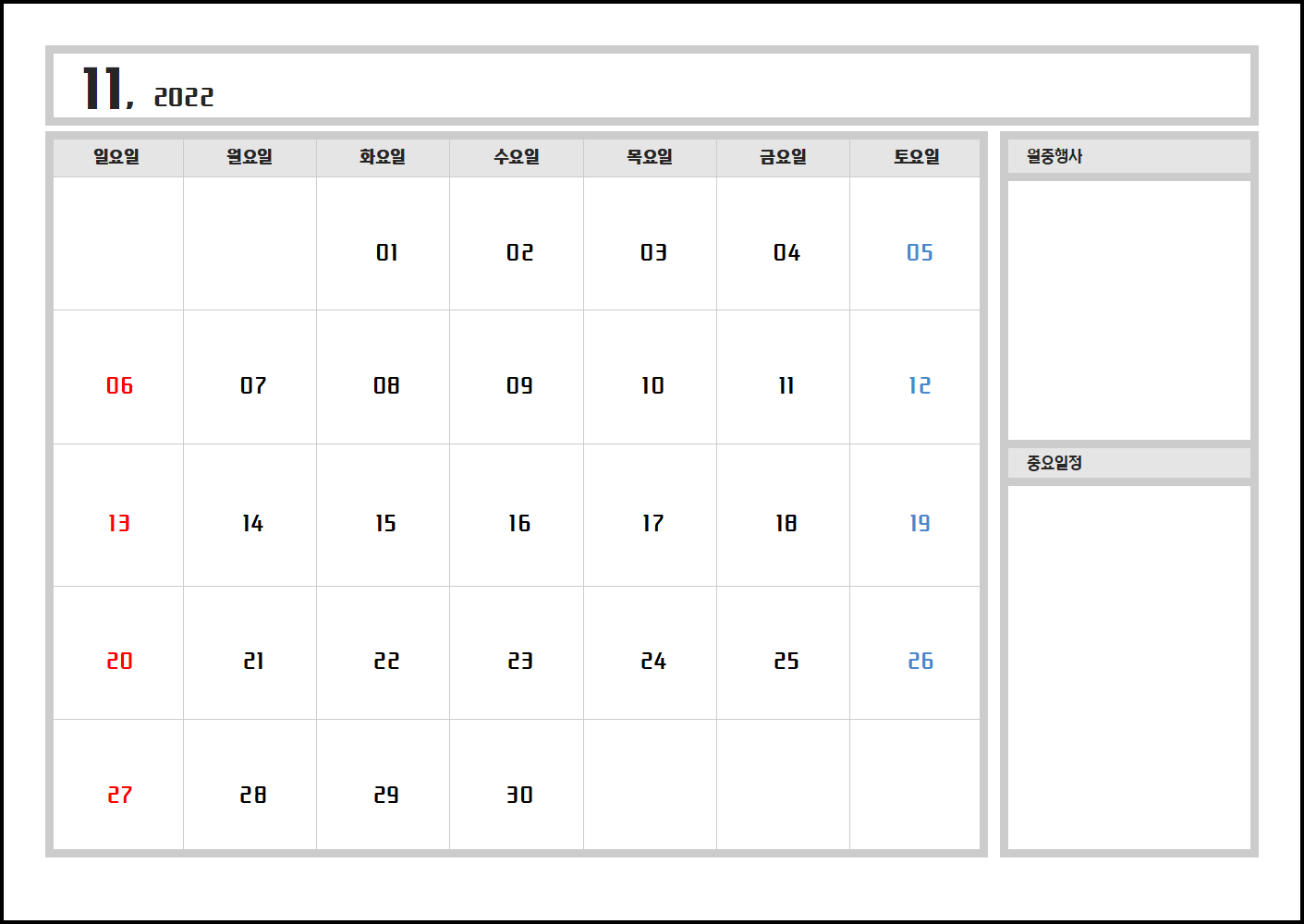Select date 25 in the calendar

(786, 661)
